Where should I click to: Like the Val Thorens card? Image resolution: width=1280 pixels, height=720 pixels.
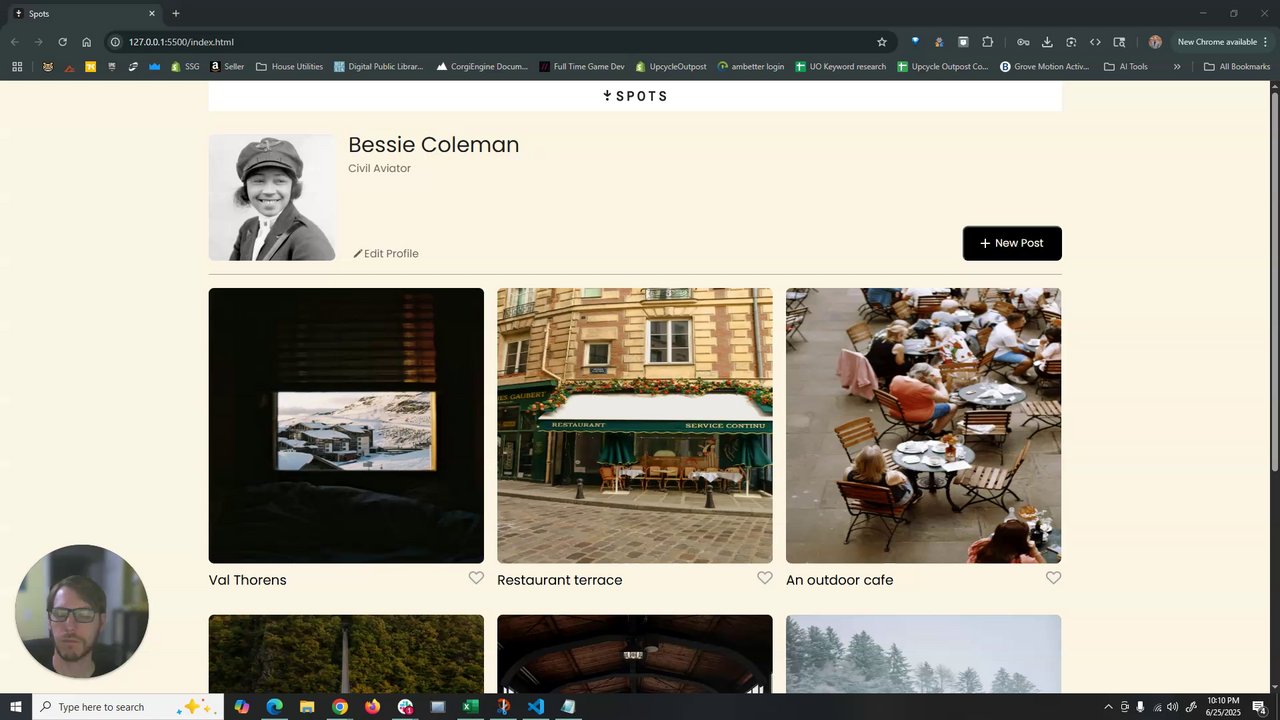[476, 578]
